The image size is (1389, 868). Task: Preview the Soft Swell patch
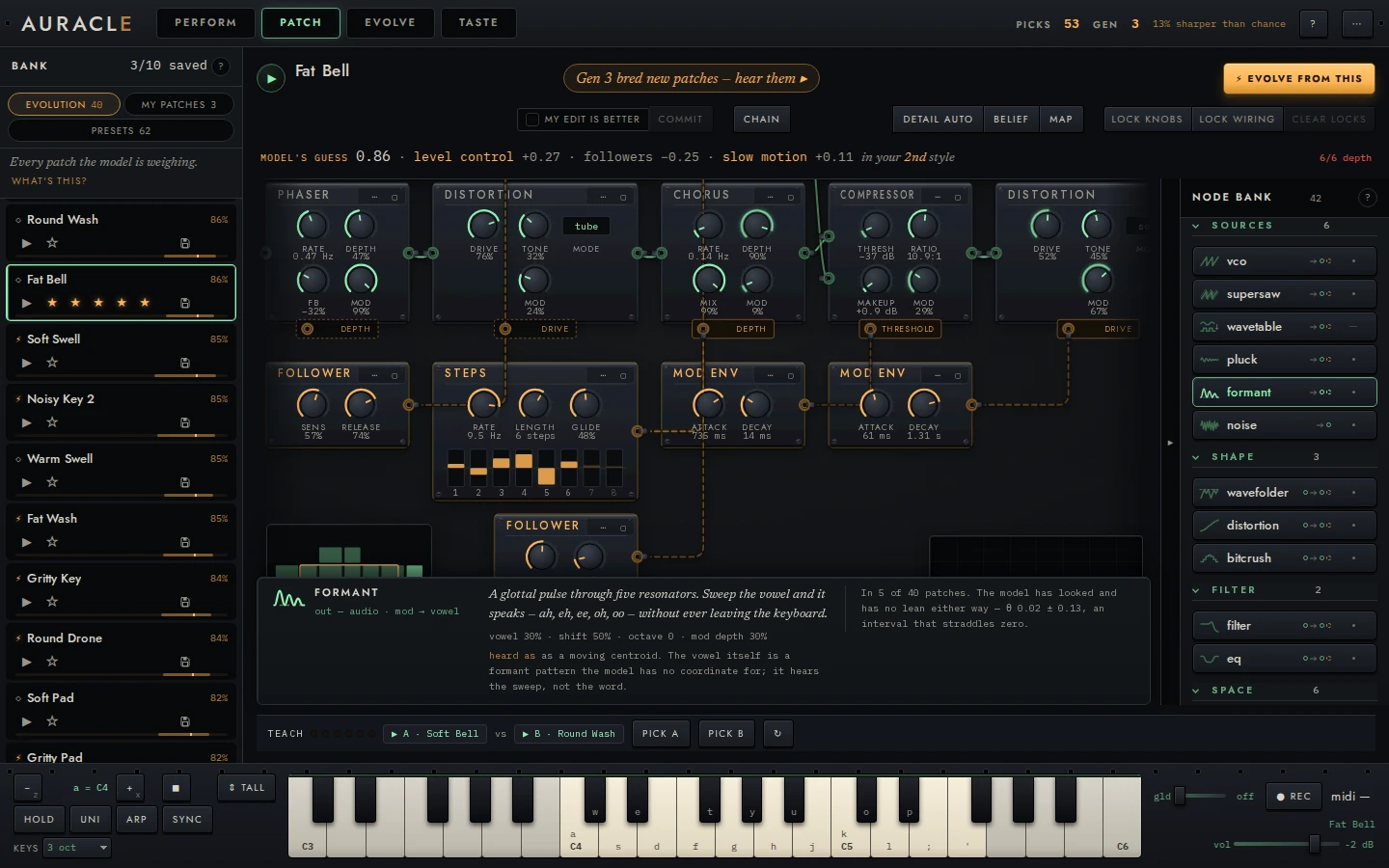[27, 363]
